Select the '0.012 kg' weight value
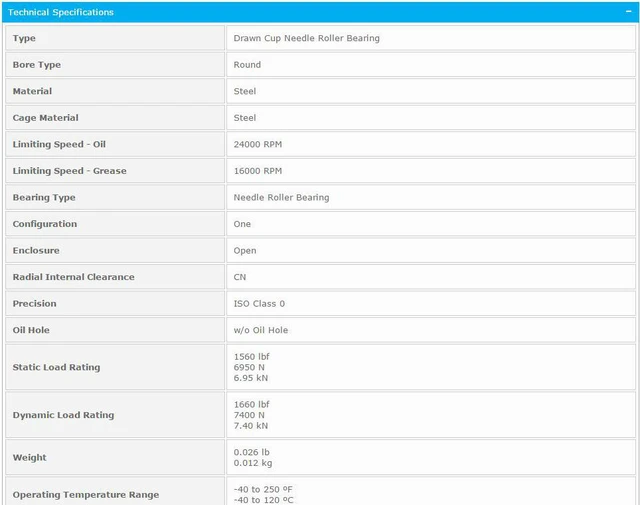The width and height of the screenshot is (640, 505). pyautogui.click(x=253, y=463)
